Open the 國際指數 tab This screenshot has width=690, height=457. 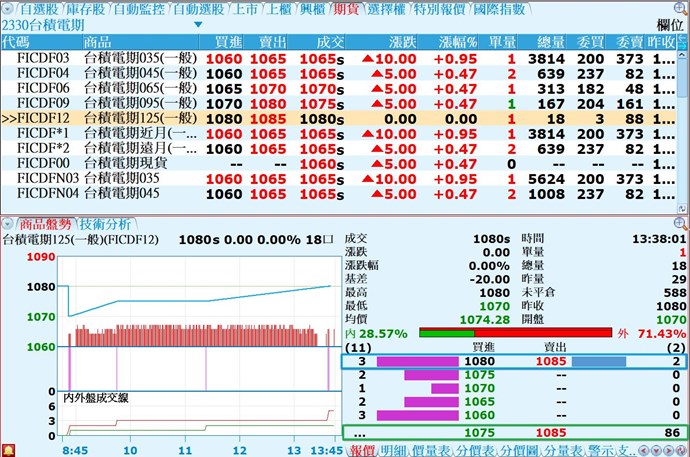pos(499,9)
